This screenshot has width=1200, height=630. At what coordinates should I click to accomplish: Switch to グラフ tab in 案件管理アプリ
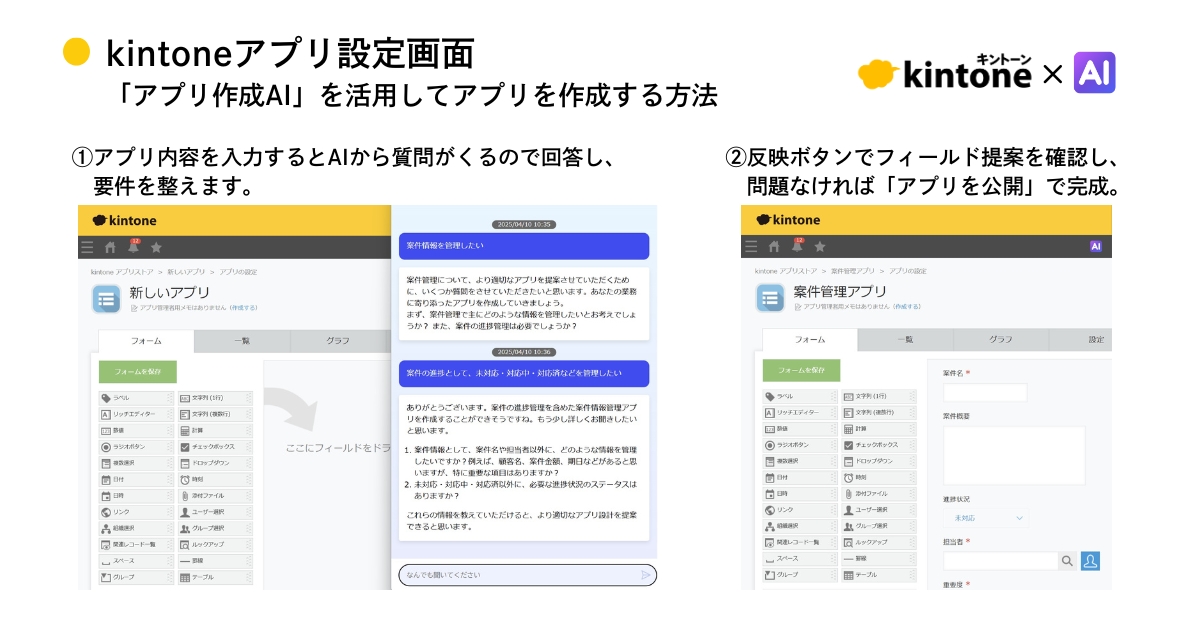point(1001,340)
